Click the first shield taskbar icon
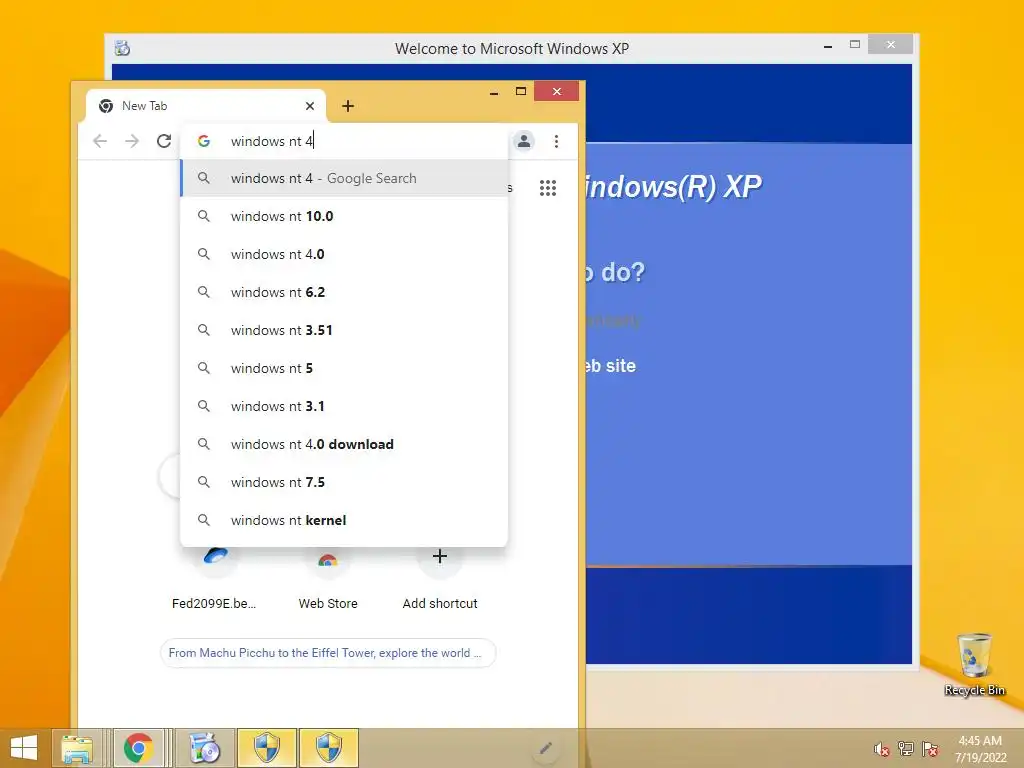 [x=266, y=748]
